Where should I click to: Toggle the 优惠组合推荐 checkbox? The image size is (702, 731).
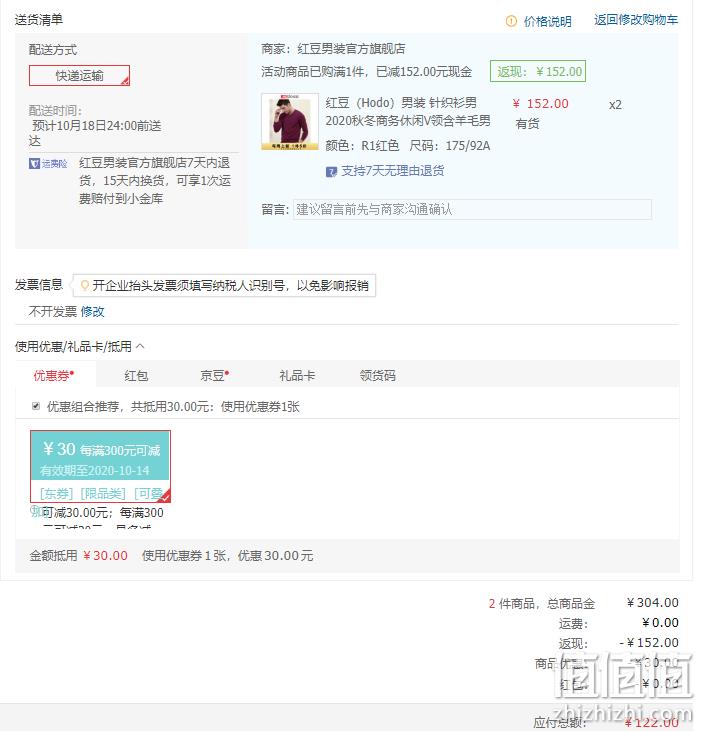36,406
